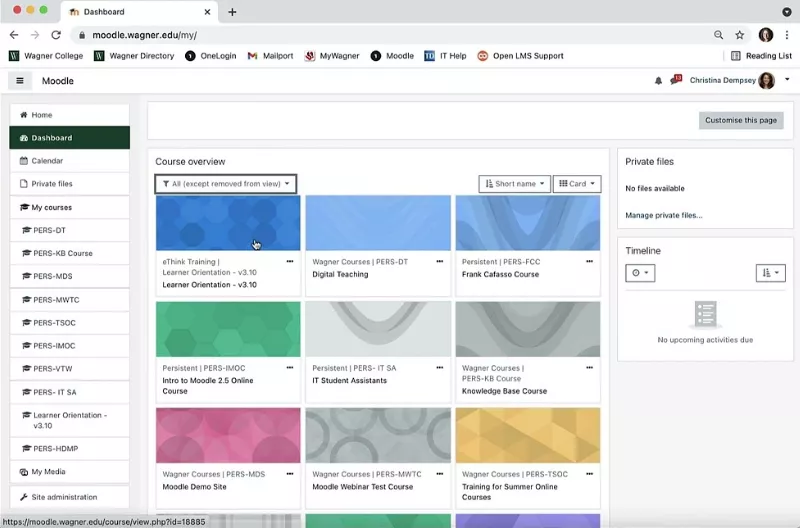The image size is (800, 528).
Task: Reload the page with refresh icon
Action: point(56,35)
